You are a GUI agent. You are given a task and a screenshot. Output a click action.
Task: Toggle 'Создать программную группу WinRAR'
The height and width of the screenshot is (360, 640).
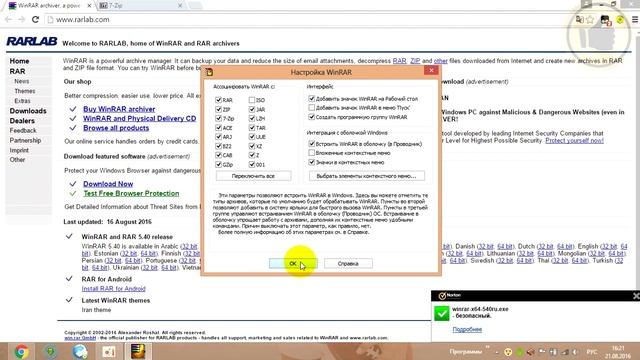(x=311, y=117)
